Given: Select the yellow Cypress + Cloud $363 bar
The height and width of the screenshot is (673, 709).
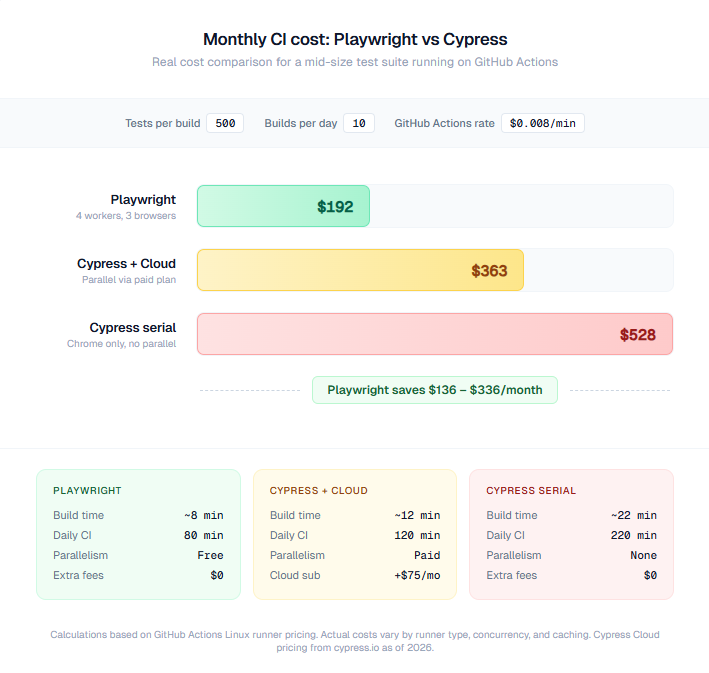Looking at the screenshot, I should pos(360,270).
